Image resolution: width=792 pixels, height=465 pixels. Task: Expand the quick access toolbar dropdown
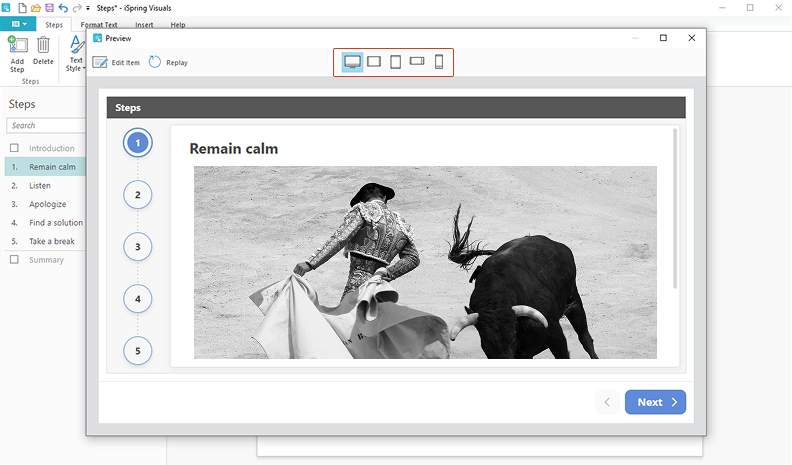[x=88, y=8]
